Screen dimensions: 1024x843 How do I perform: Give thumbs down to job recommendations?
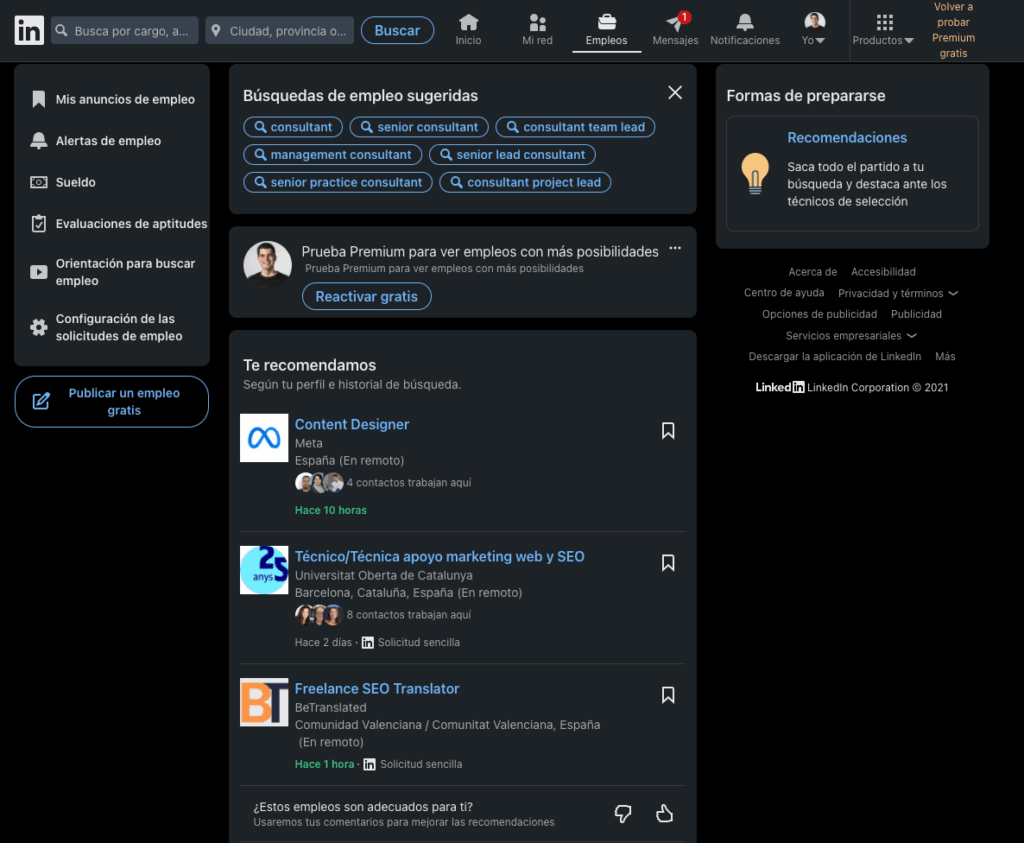[x=623, y=813]
